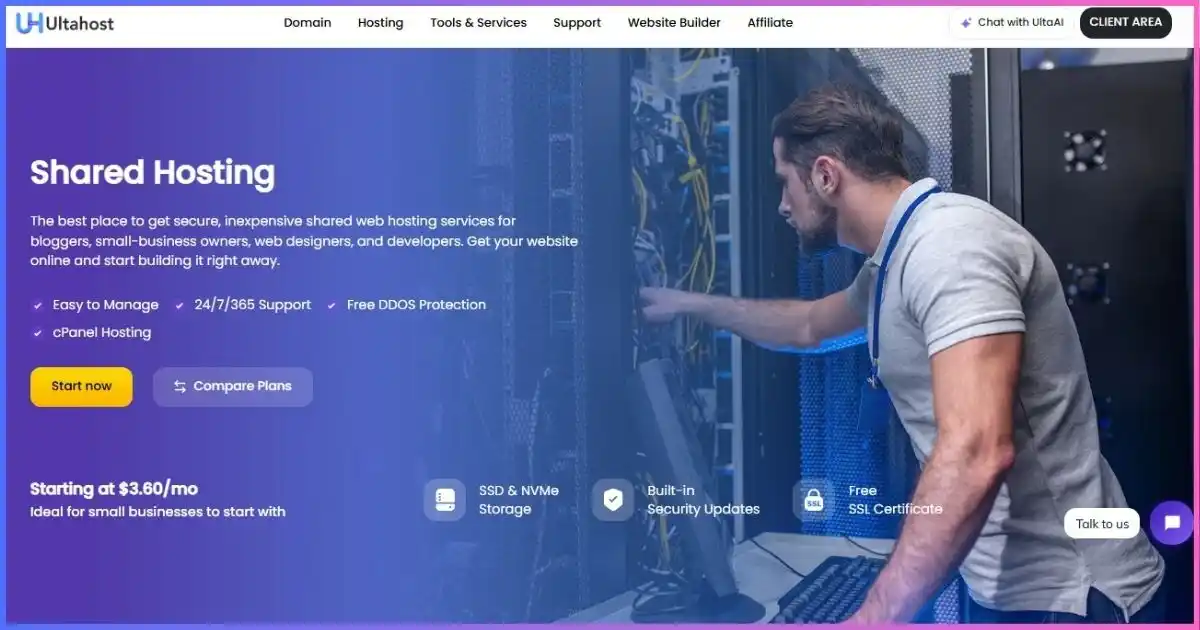Screen dimensions: 1200x630
Task: Click the 24/7/365 Support text
Action: [x=253, y=305]
